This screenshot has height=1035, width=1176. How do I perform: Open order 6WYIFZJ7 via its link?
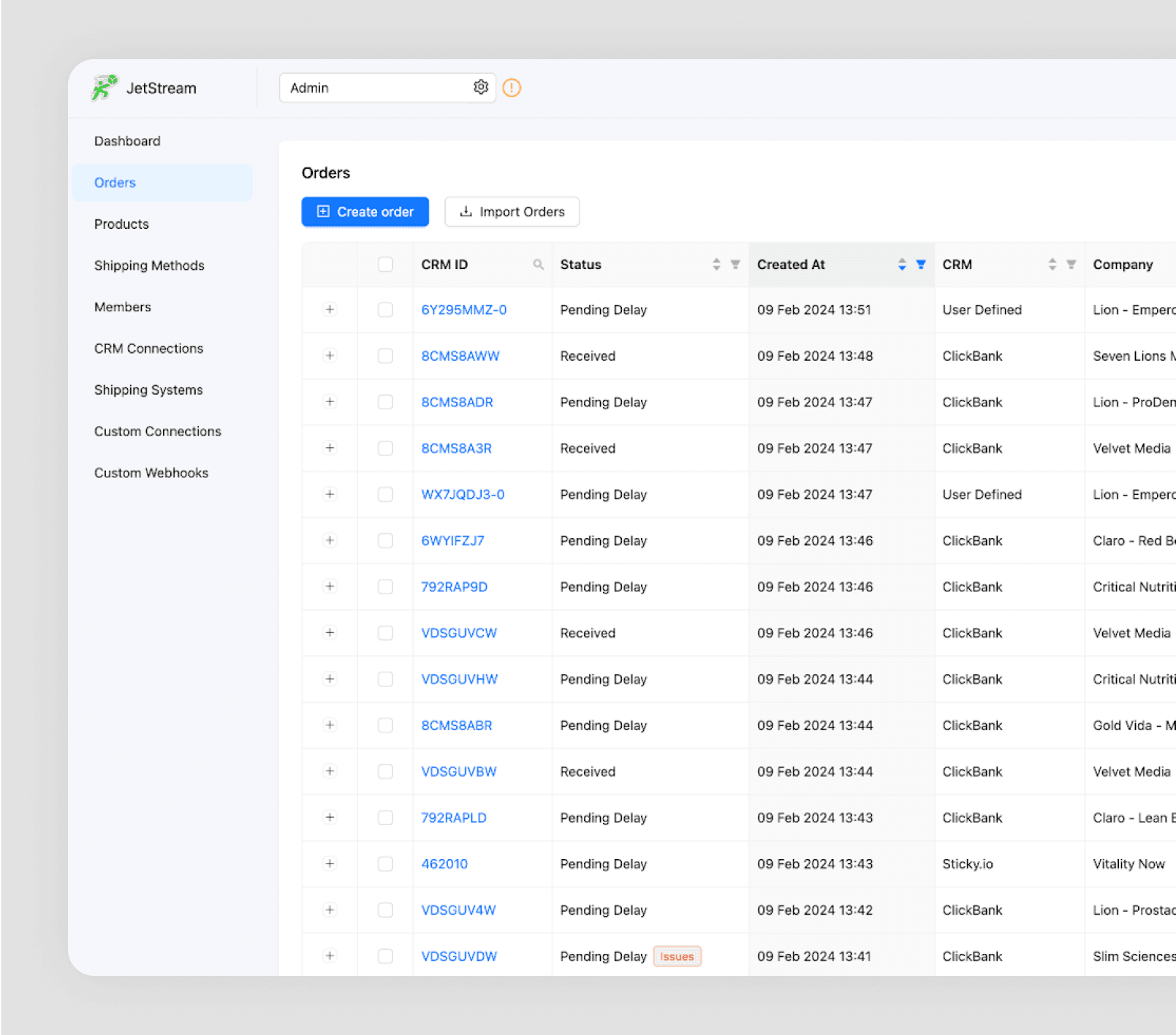click(x=452, y=540)
